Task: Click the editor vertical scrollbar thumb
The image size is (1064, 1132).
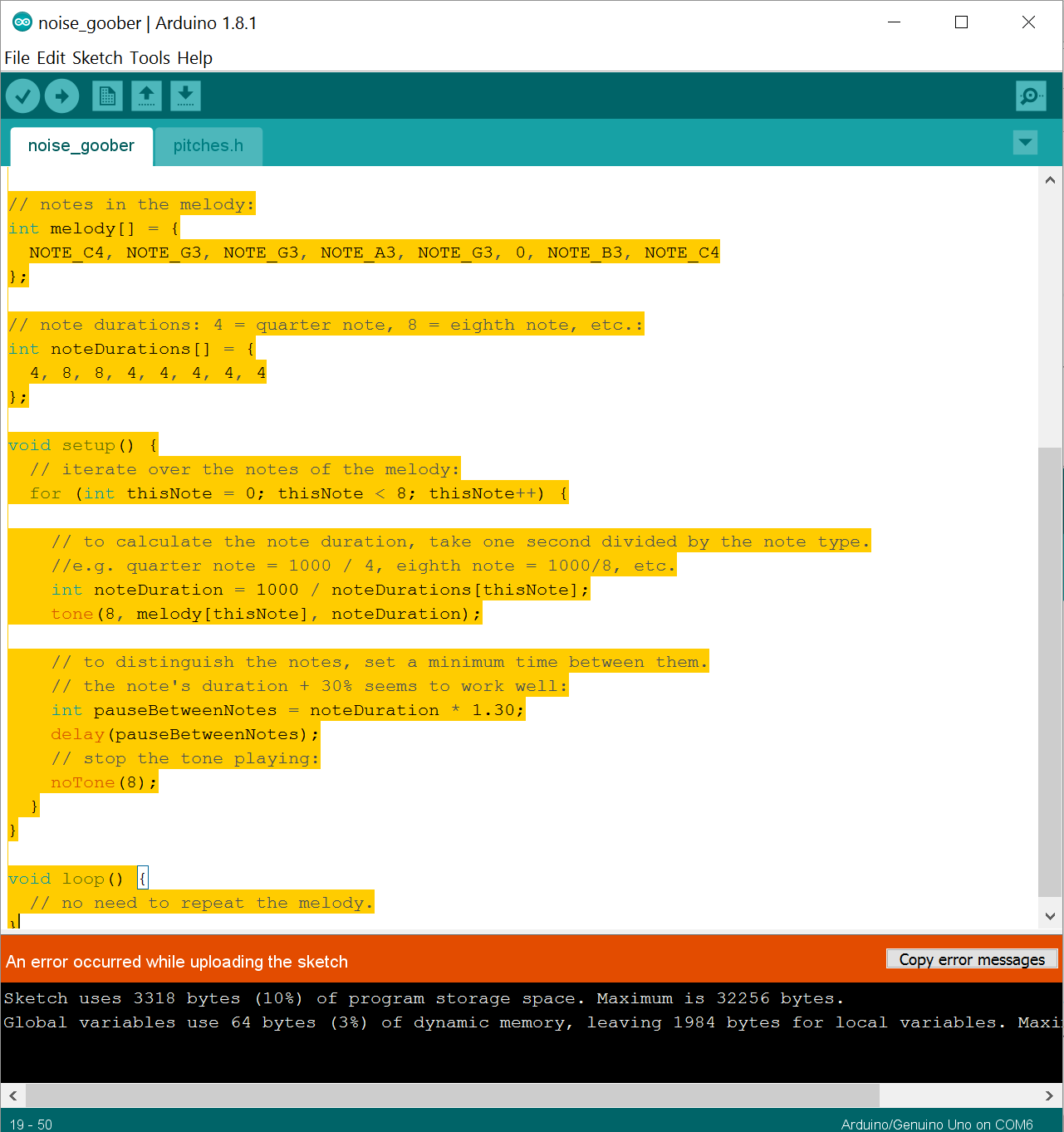Action: 1050,672
